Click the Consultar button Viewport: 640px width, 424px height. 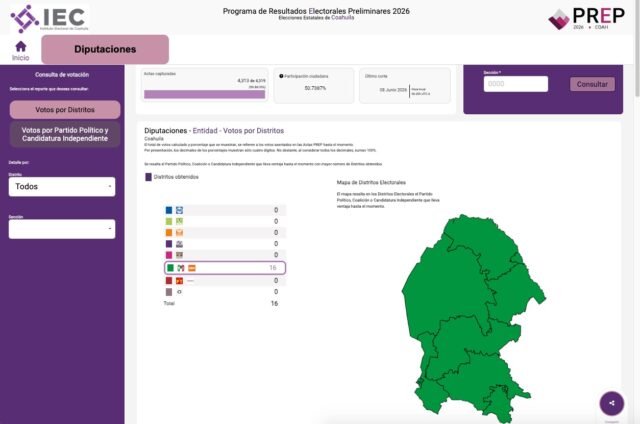[592, 84]
